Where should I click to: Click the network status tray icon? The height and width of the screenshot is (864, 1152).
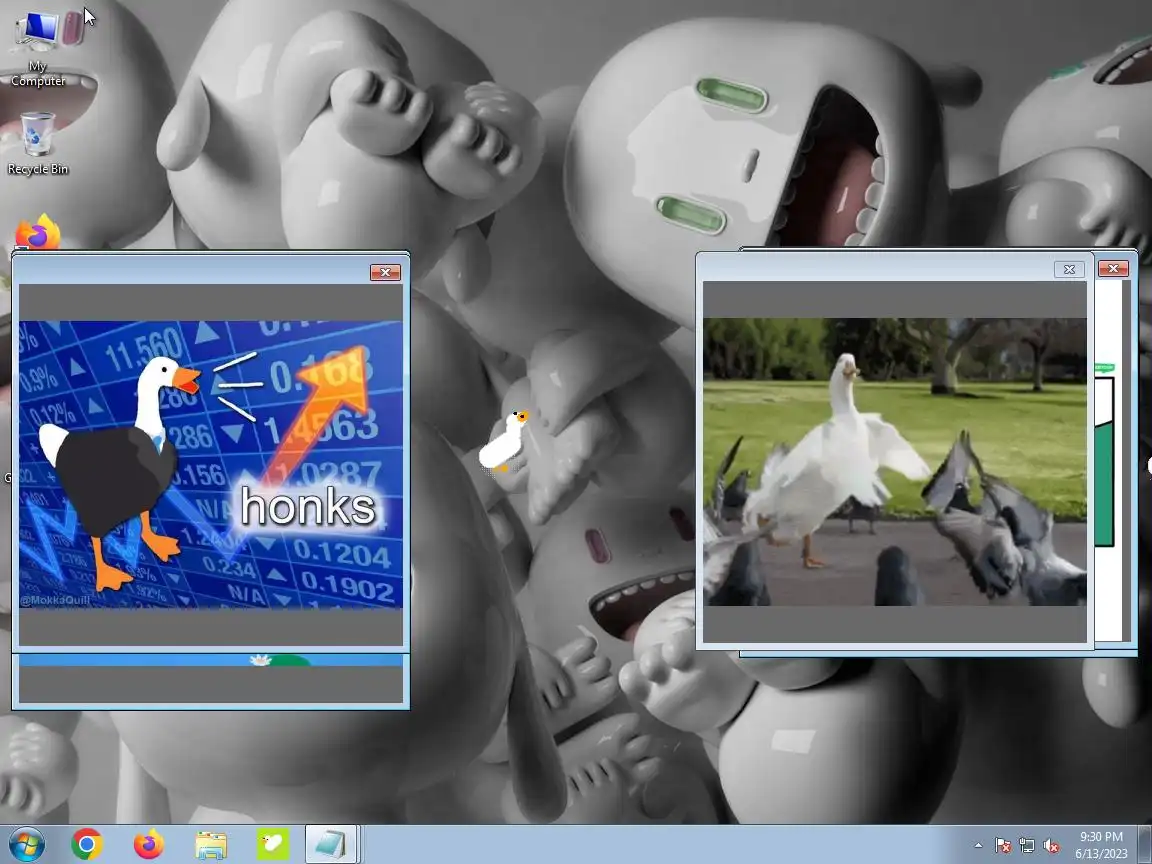click(x=1026, y=846)
